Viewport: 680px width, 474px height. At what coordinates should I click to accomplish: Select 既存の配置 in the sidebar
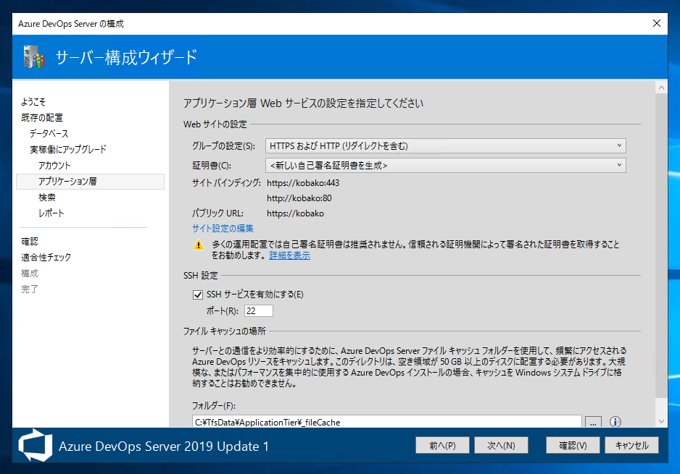click(x=42, y=118)
